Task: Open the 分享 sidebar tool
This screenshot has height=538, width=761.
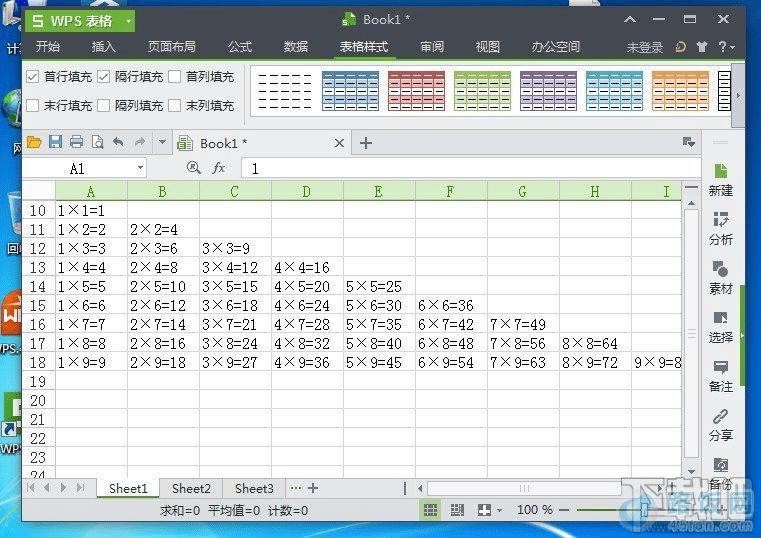Action: tap(721, 425)
